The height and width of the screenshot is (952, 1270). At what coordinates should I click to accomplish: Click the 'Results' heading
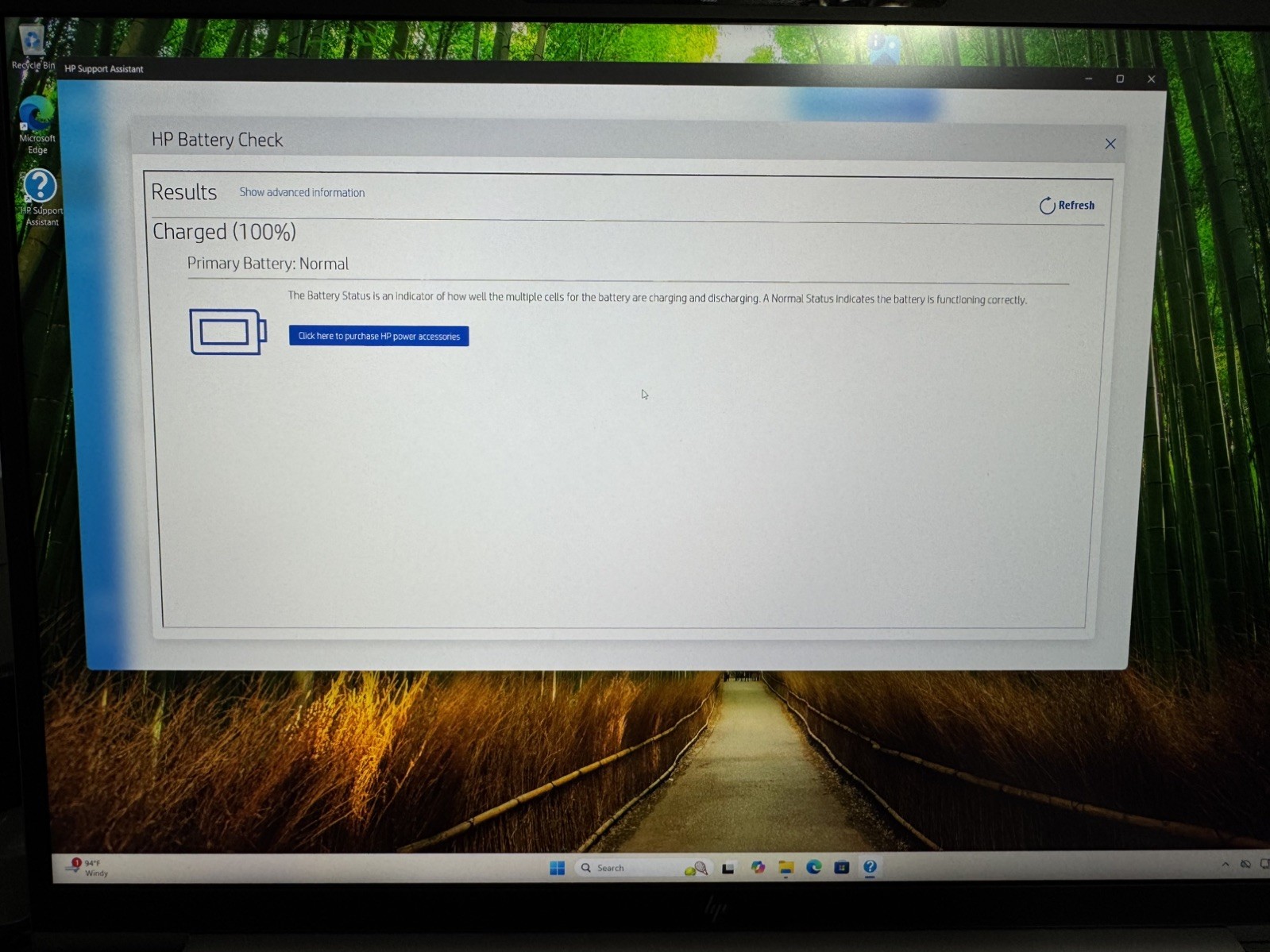pos(183,192)
